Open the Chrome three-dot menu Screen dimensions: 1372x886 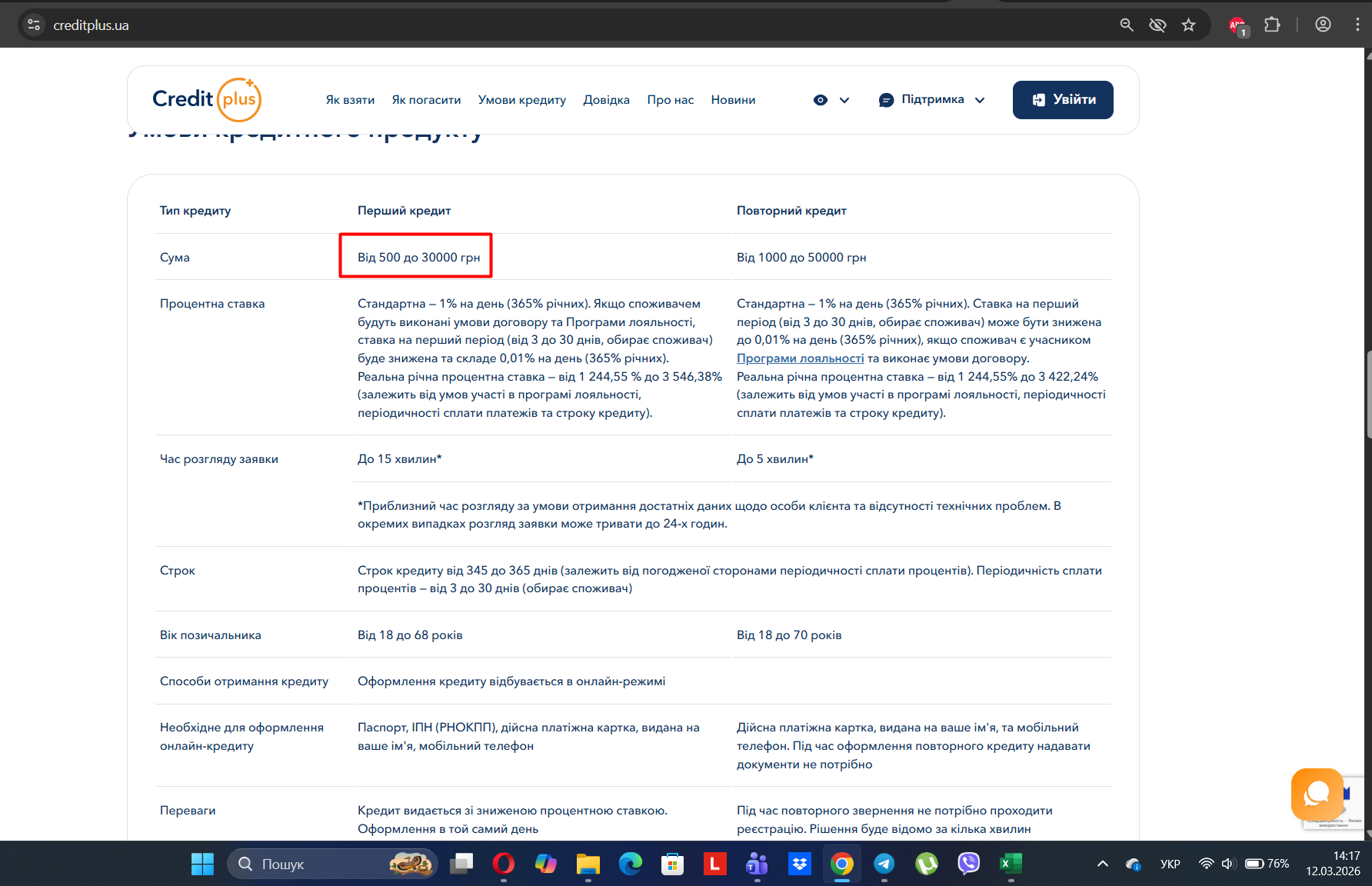point(1357,25)
